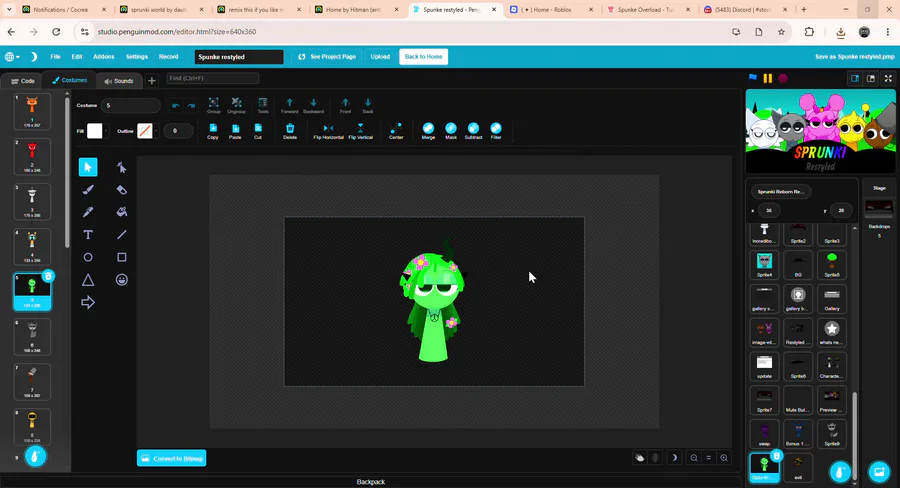Image resolution: width=900 pixels, height=488 pixels.
Task: Enter full screen stage mode
Action: tap(889, 79)
